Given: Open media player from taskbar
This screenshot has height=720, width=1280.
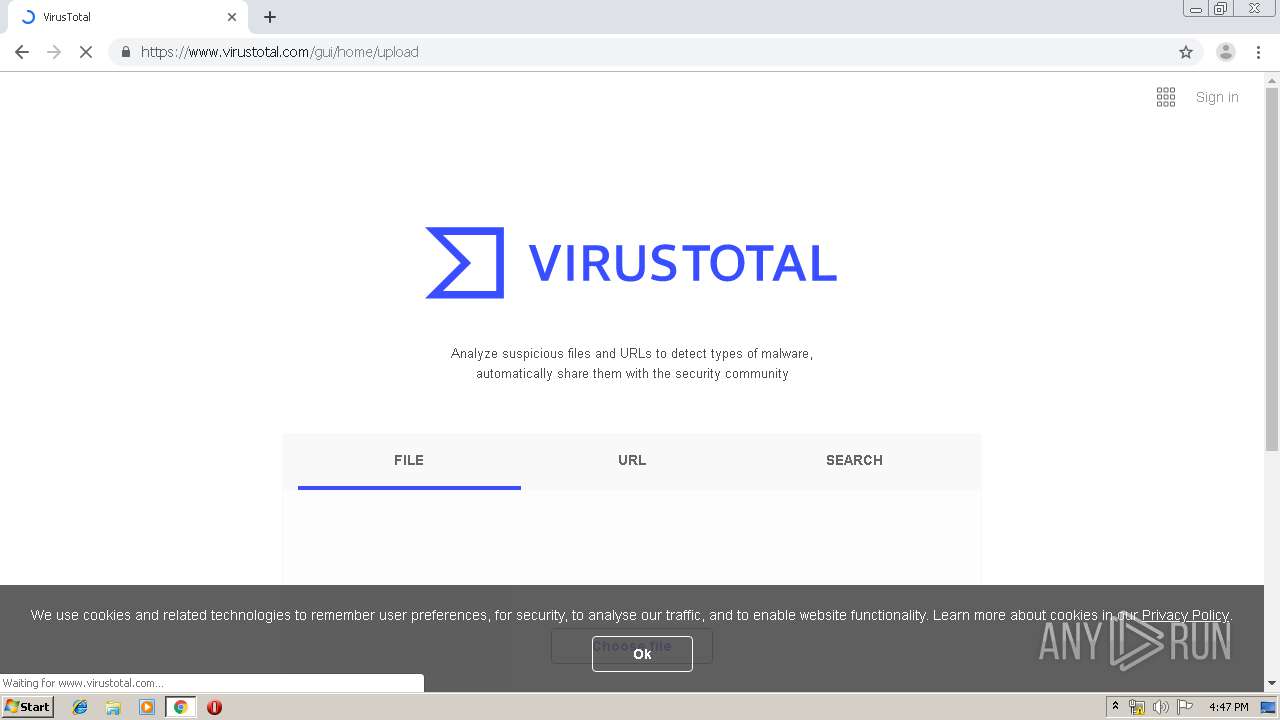Looking at the screenshot, I should click(147, 707).
